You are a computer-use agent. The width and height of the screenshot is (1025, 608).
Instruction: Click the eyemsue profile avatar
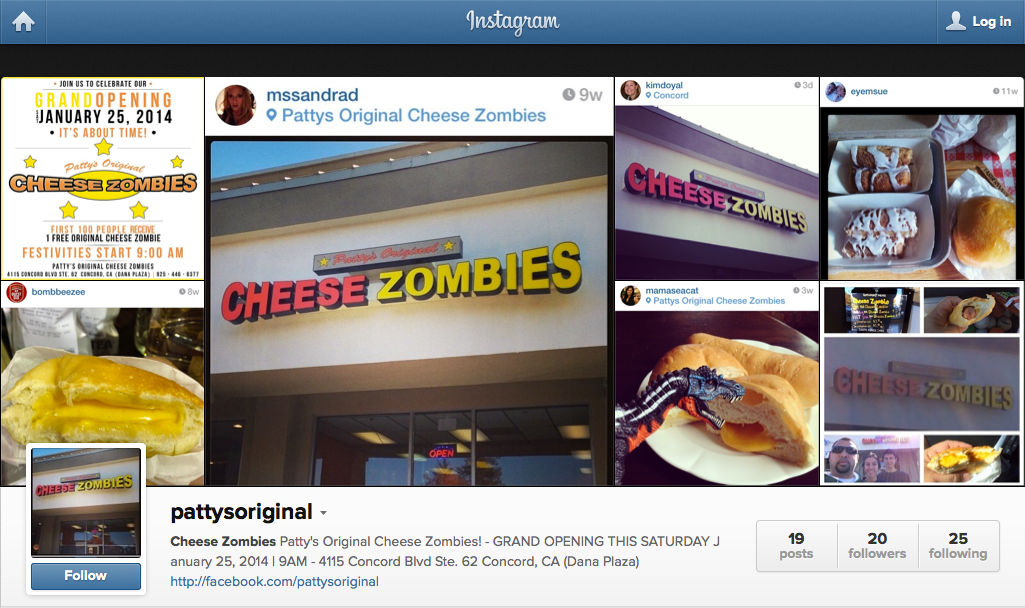tap(835, 92)
